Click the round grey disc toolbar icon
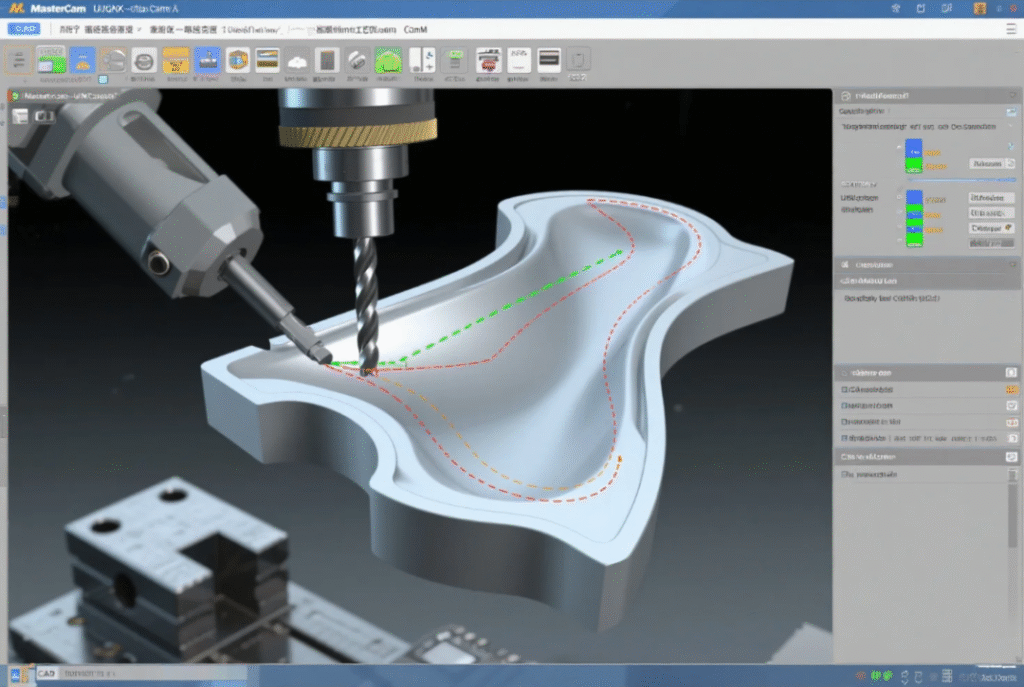The width and height of the screenshot is (1024, 687). [x=144, y=61]
